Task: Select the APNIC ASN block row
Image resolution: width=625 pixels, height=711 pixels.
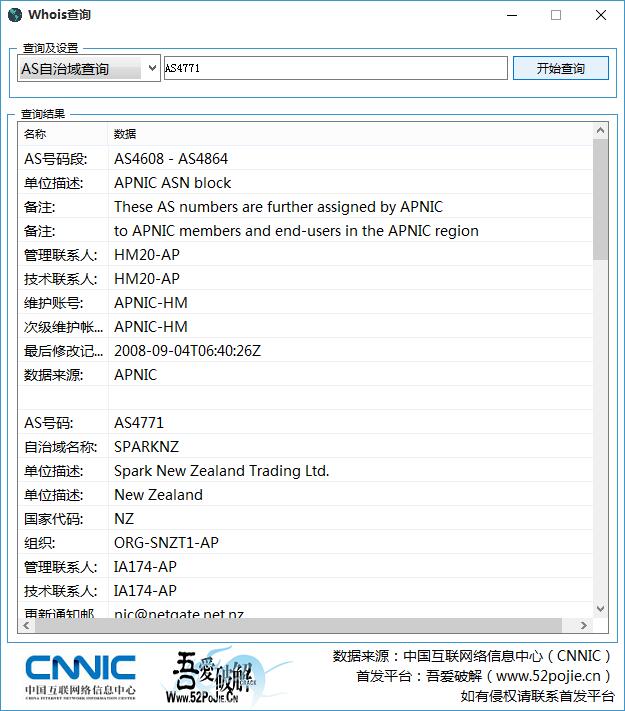Action: (x=305, y=182)
